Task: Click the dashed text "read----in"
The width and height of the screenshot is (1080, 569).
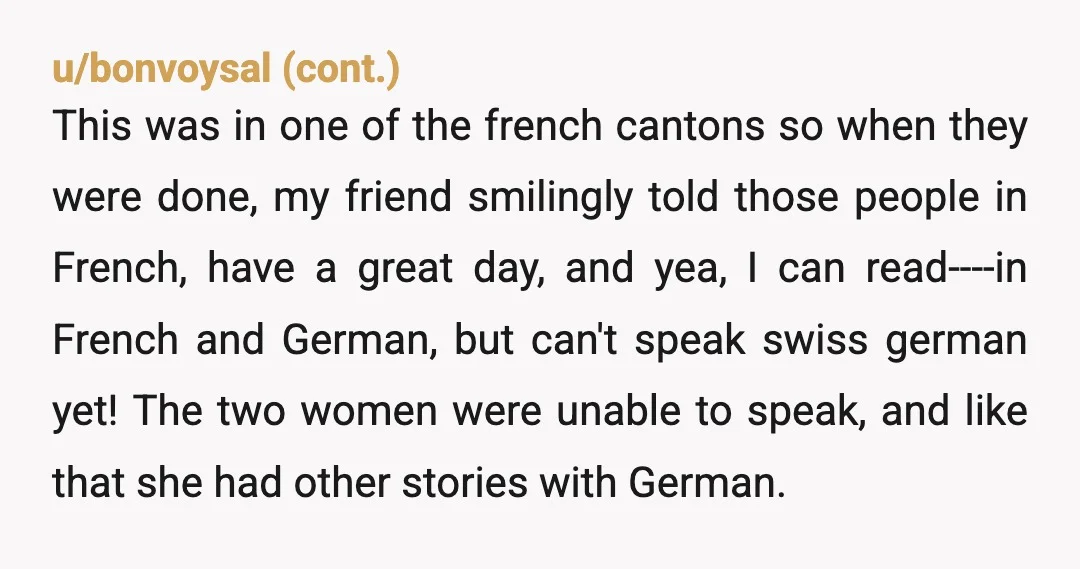Action: tap(946, 268)
